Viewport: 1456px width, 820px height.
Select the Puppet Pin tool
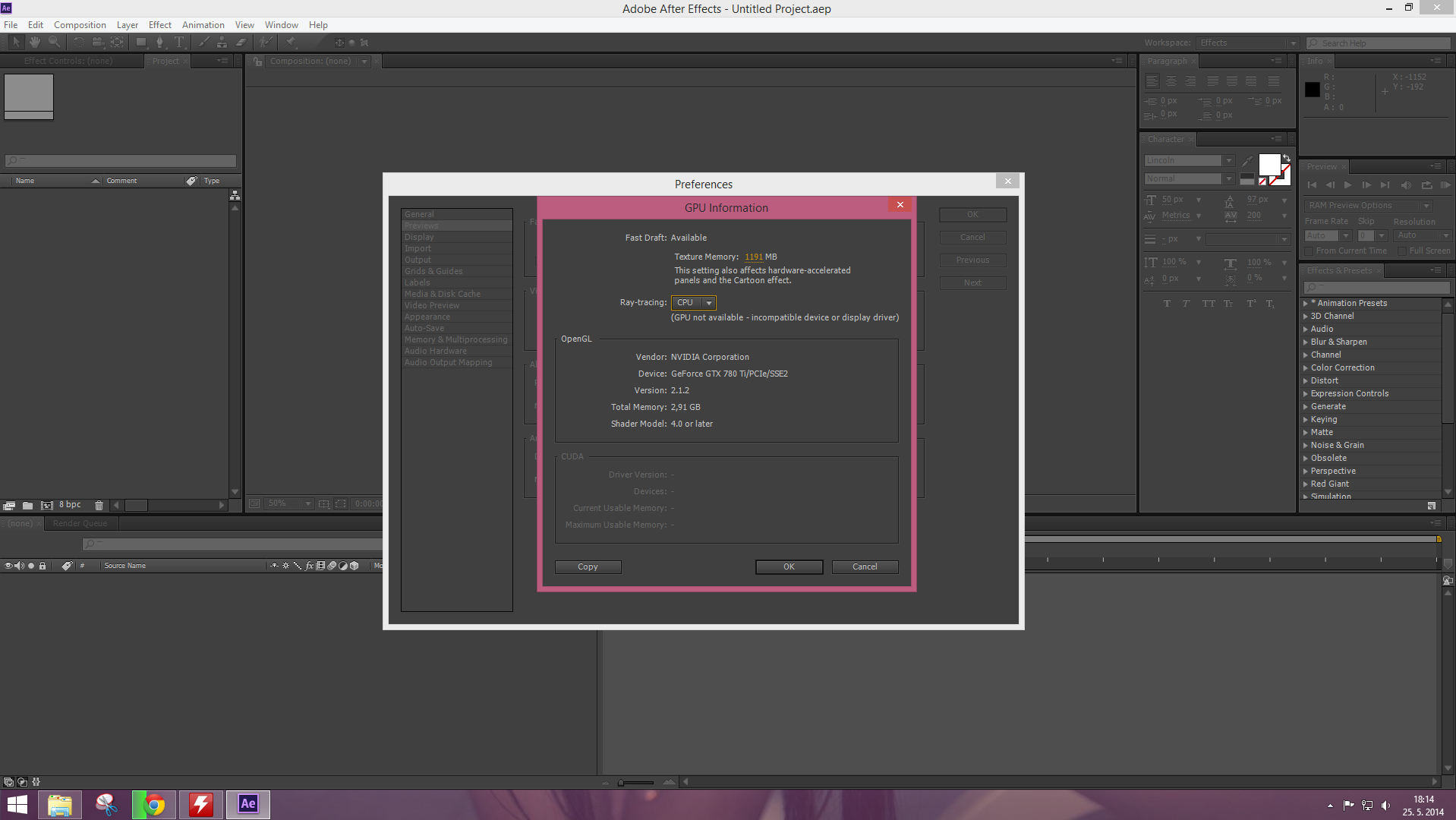pyautogui.click(x=292, y=43)
